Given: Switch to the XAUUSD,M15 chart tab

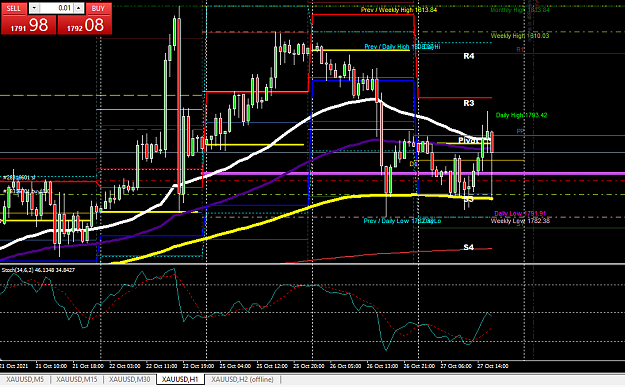Looking at the screenshot, I should (x=77, y=379).
